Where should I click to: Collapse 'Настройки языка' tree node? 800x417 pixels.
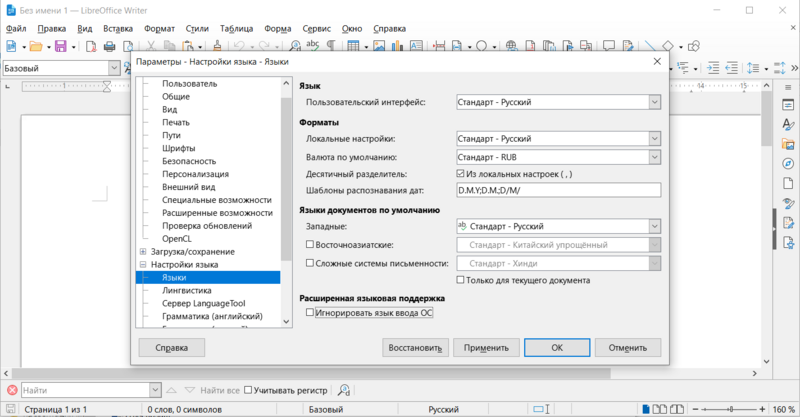point(143,264)
